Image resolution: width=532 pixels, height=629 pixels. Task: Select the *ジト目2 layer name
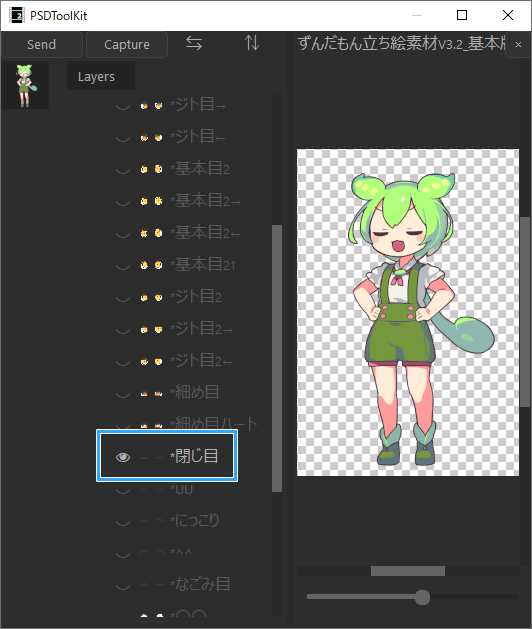(196, 296)
